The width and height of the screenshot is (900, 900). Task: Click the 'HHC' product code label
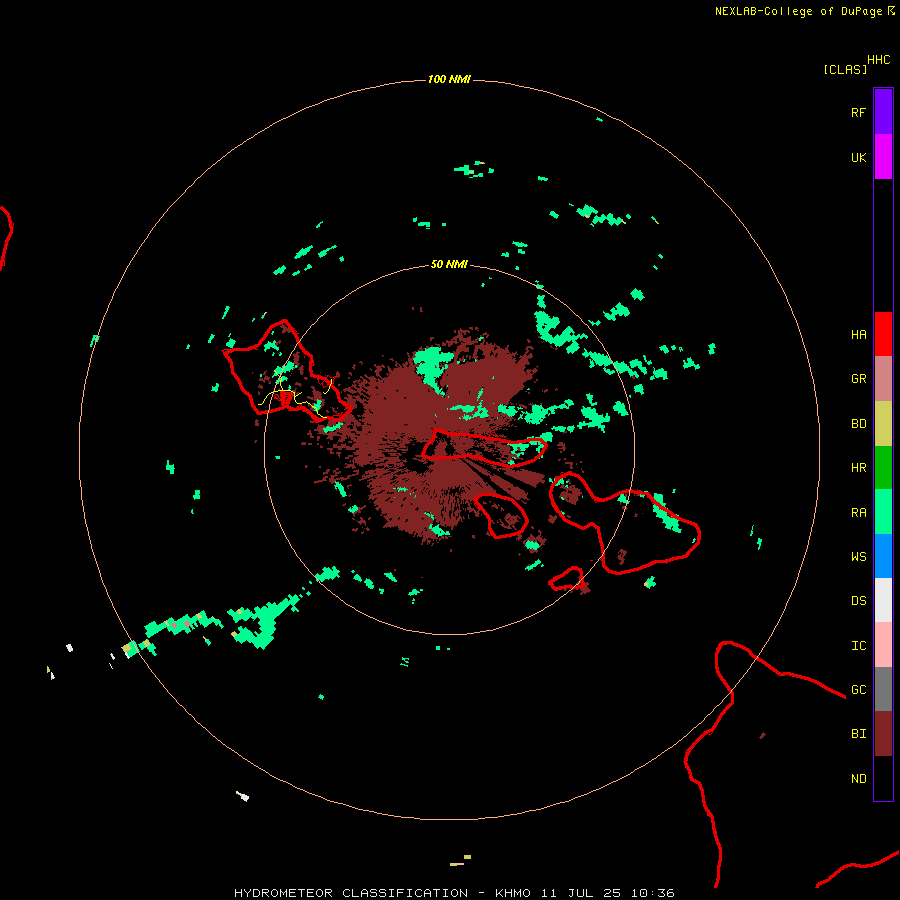click(x=878, y=60)
